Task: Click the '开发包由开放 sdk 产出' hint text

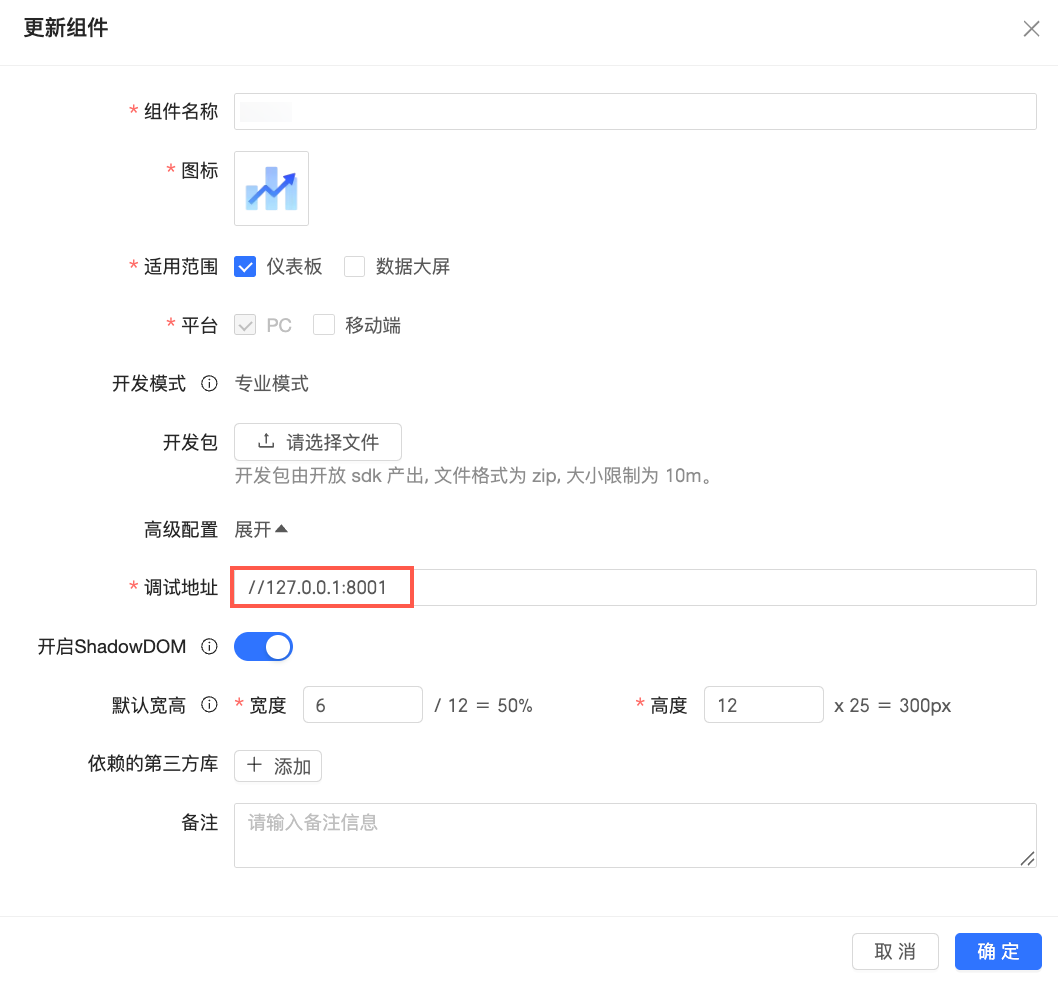Action: 474,476
